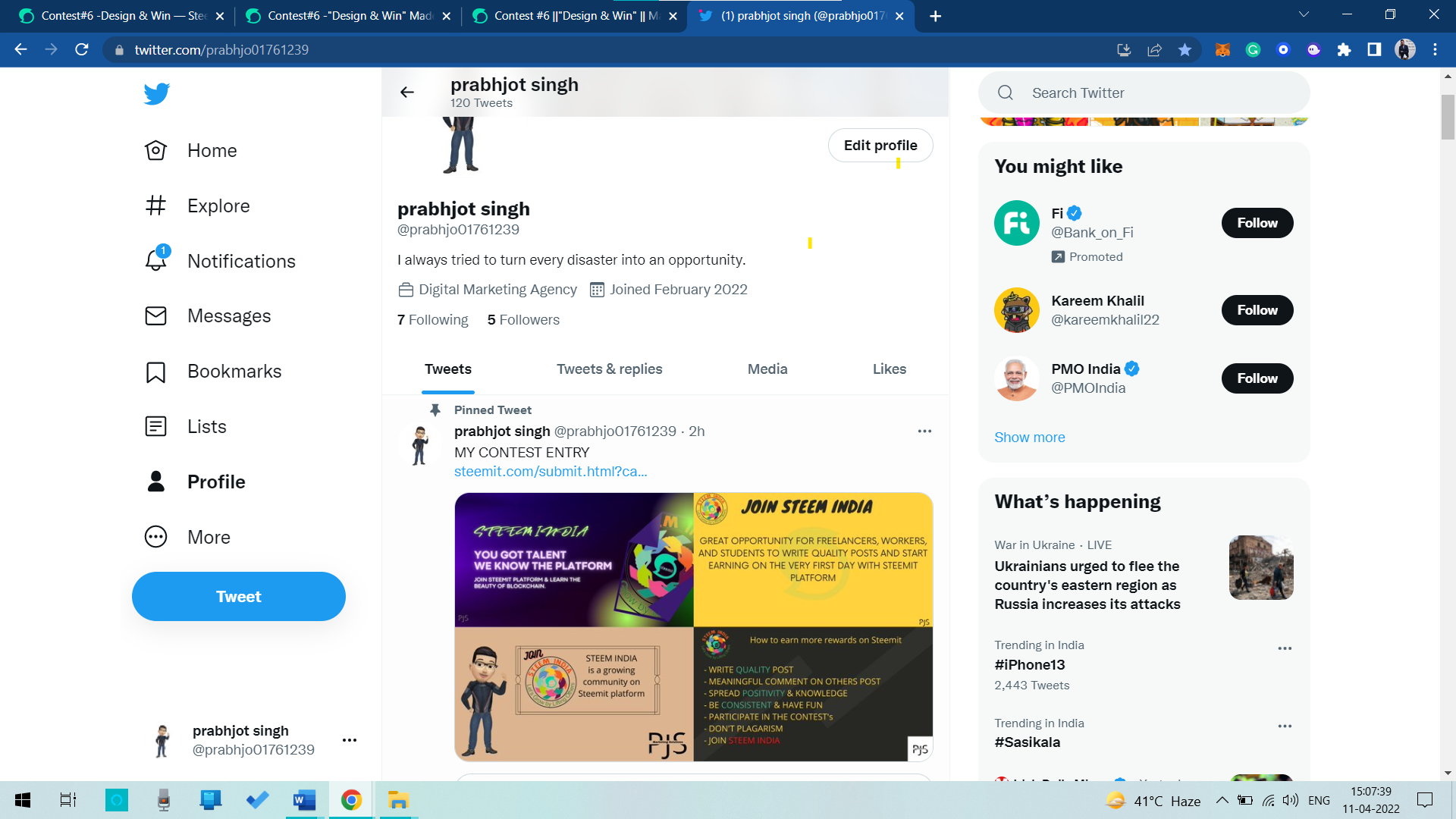The image size is (1456, 819).
Task: Follow PMO India
Action: tap(1257, 378)
